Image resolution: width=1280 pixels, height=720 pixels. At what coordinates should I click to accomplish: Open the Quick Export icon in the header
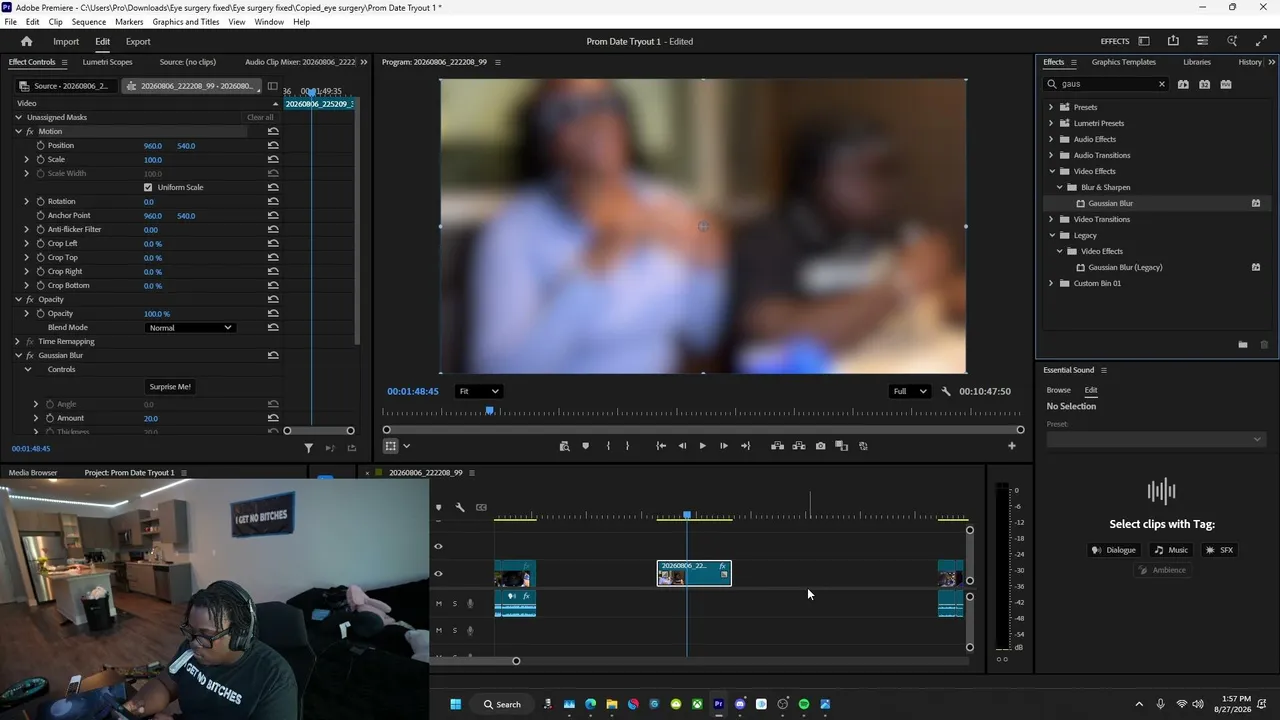click(1173, 41)
